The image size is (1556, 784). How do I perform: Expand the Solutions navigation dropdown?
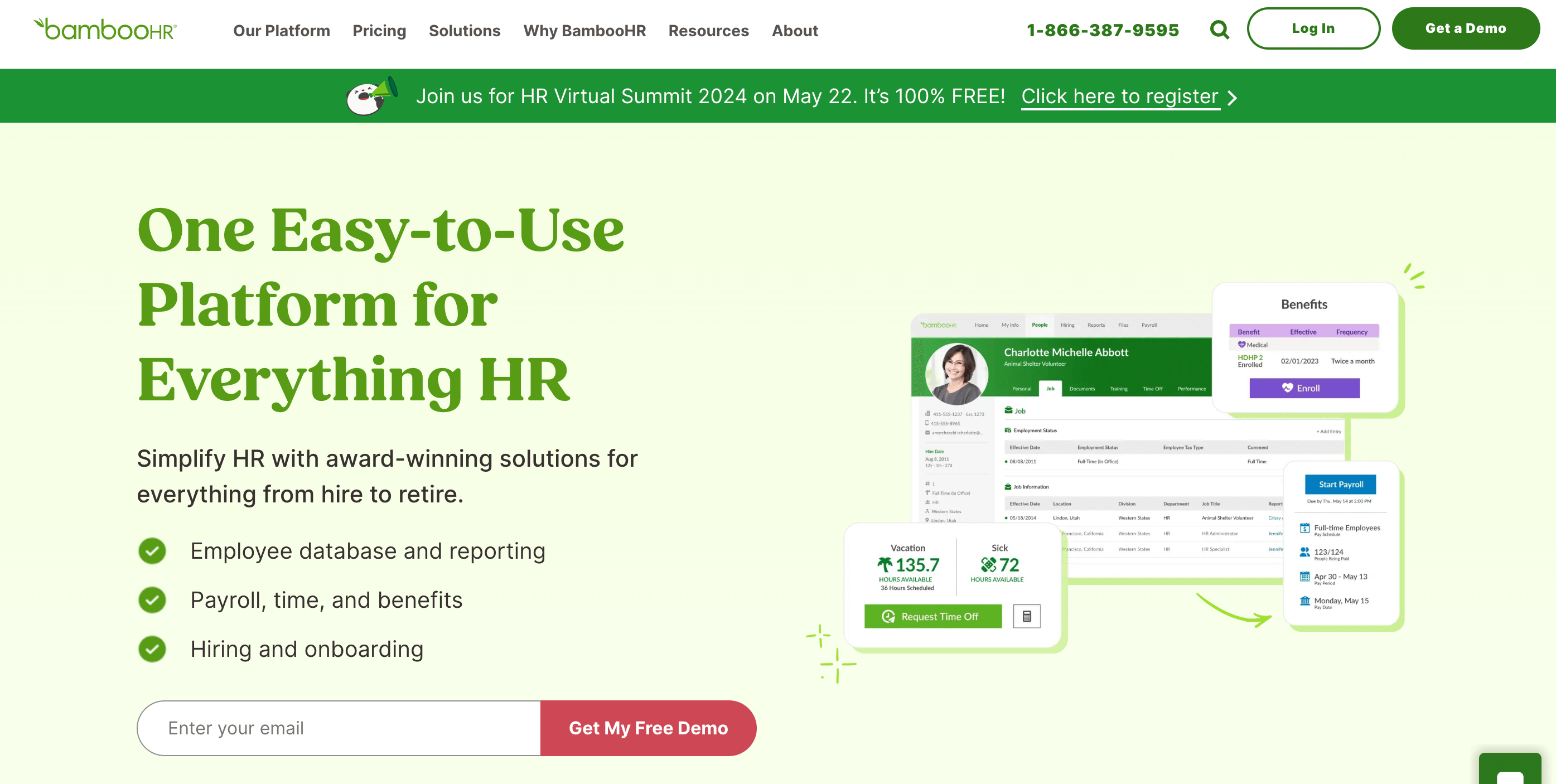[464, 30]
